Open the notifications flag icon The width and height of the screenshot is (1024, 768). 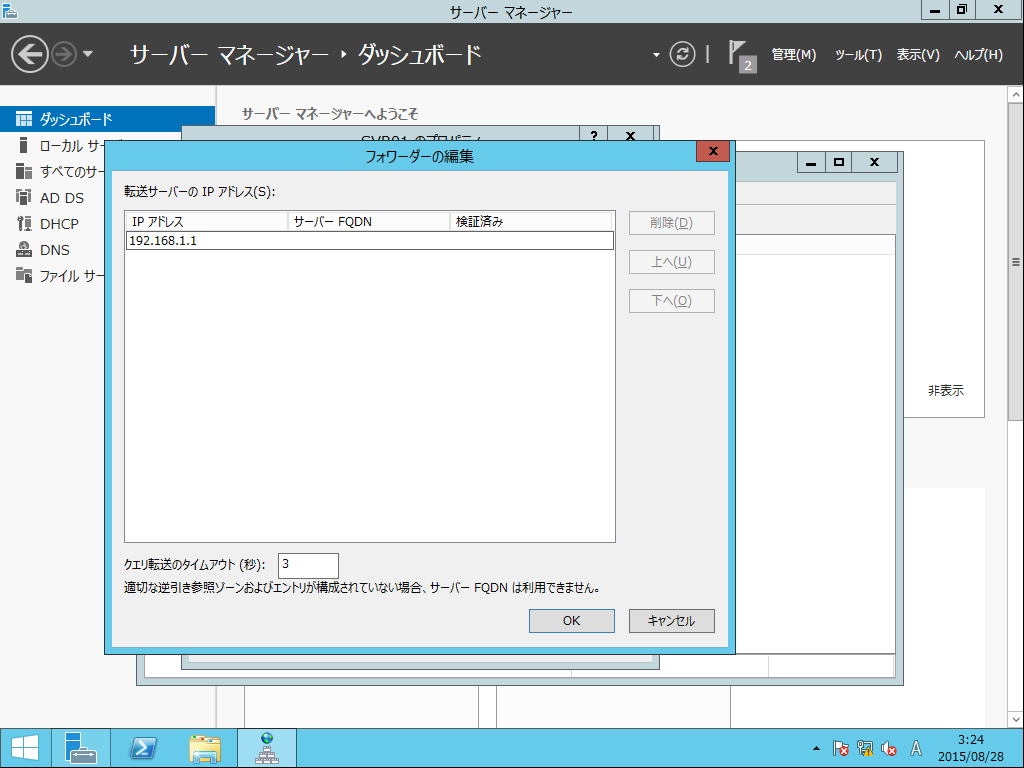(741, 56)
